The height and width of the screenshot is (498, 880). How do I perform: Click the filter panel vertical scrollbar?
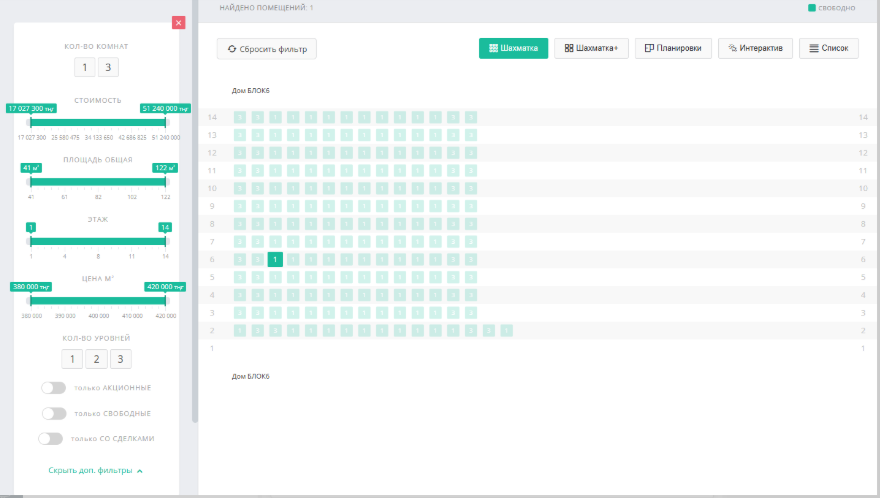click(194, 200)
